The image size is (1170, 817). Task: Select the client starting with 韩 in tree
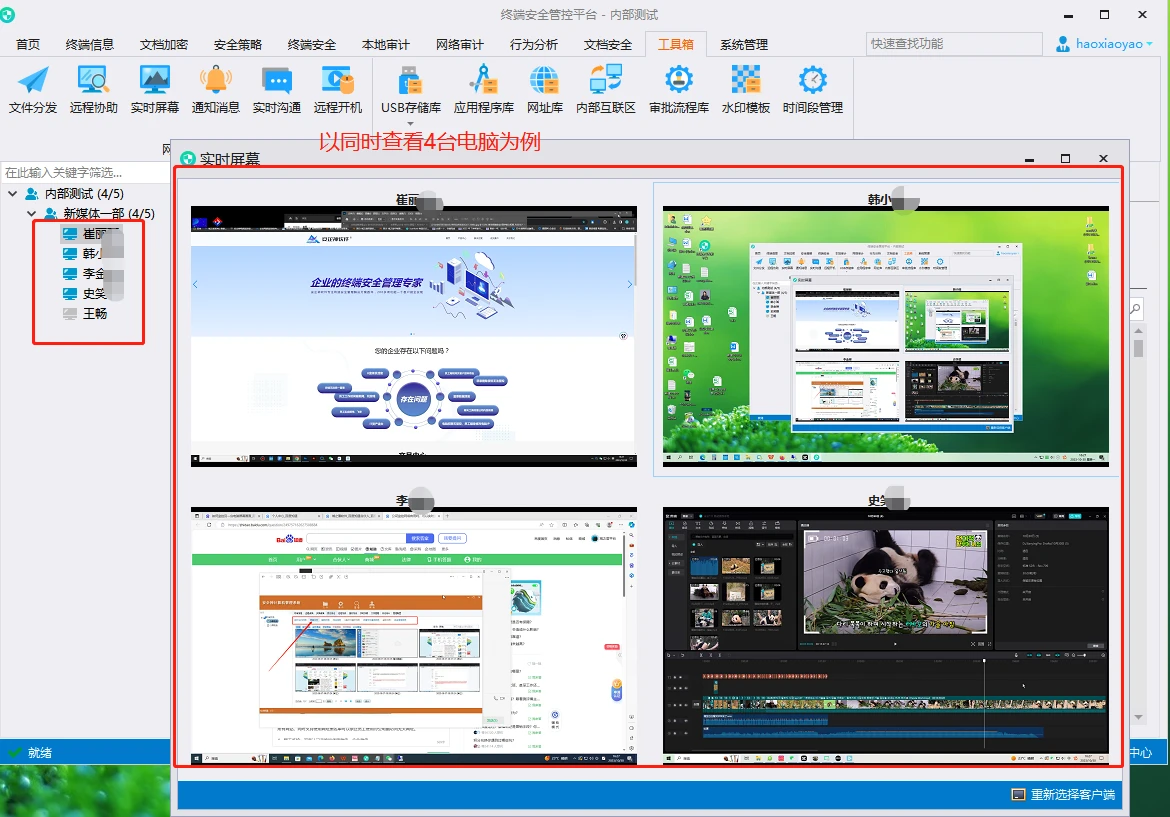[x=92, y=254]
